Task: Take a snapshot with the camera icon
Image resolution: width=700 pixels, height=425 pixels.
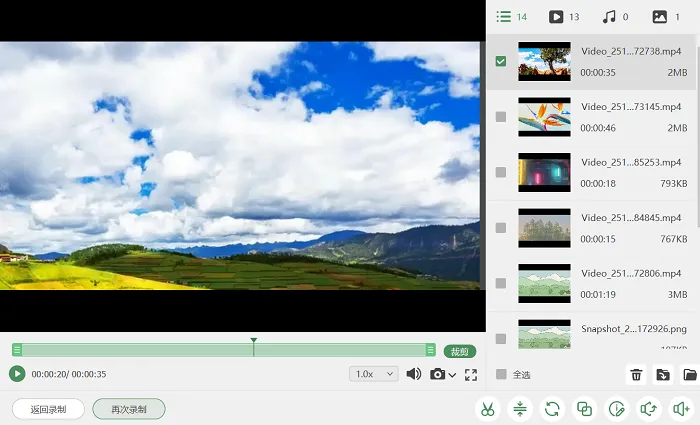Action: click(438, 374)
